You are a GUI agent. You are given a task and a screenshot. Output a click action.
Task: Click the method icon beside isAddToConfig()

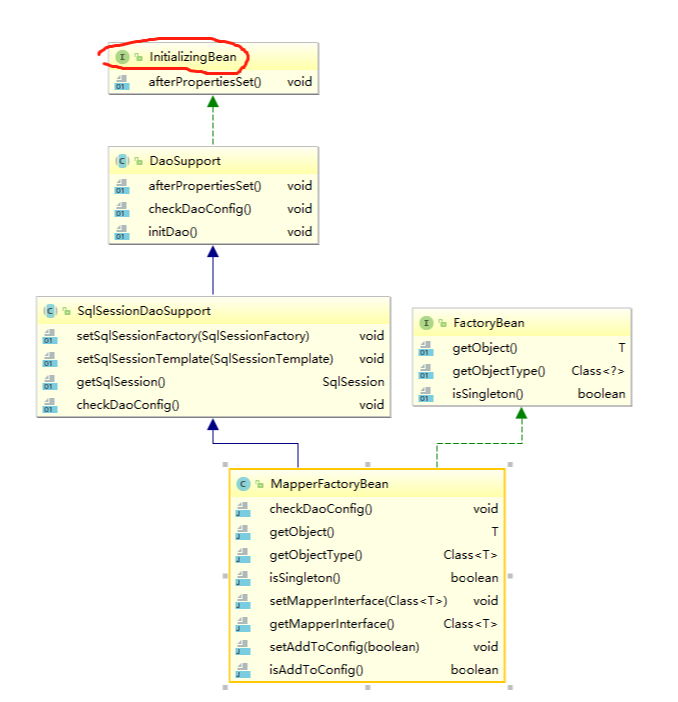(x=243, y=670)
